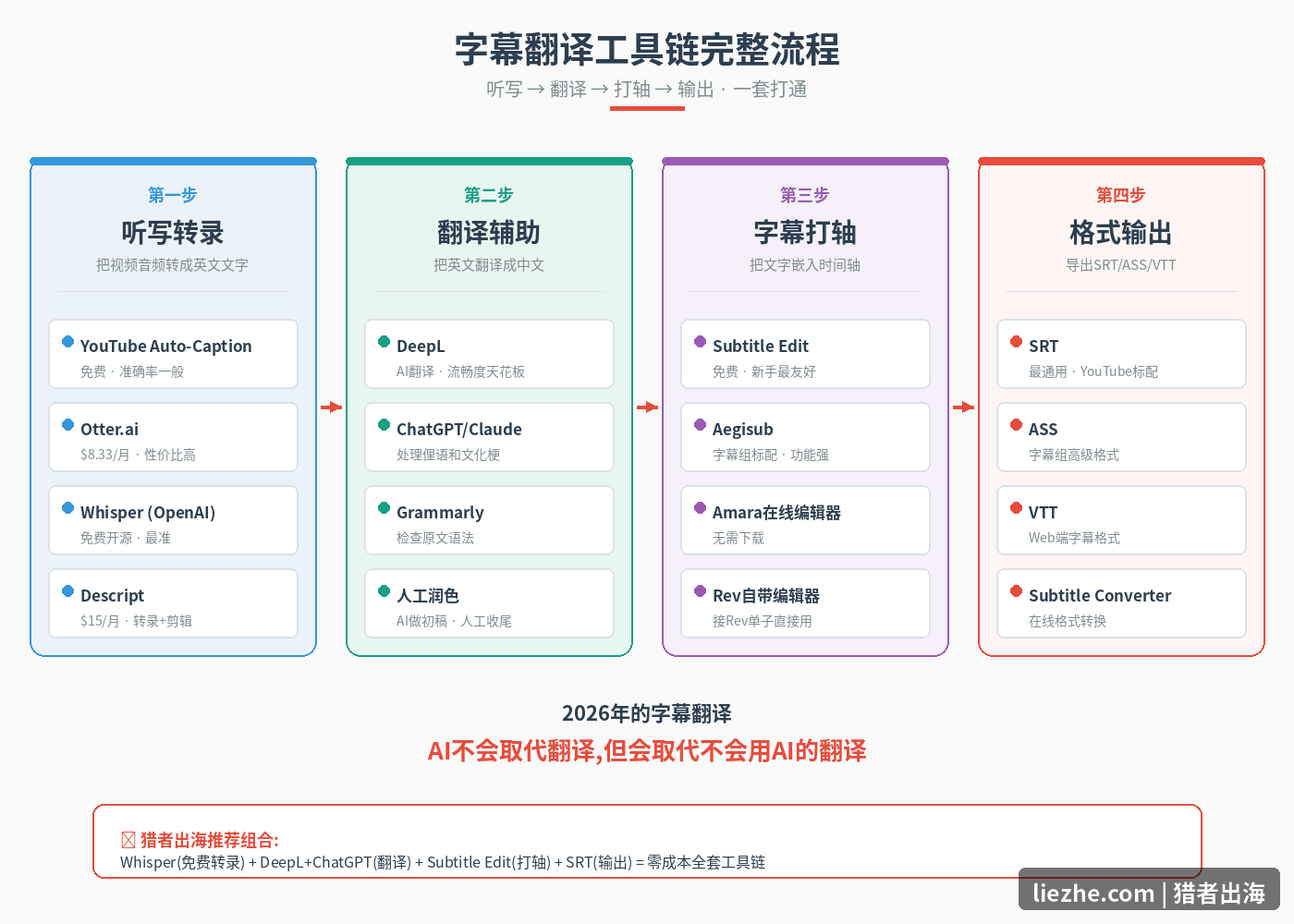Image resolution: width=1294 pixels, height=924 pixels.
Task: Select the Descript title
Action: [x=112, y=595]
